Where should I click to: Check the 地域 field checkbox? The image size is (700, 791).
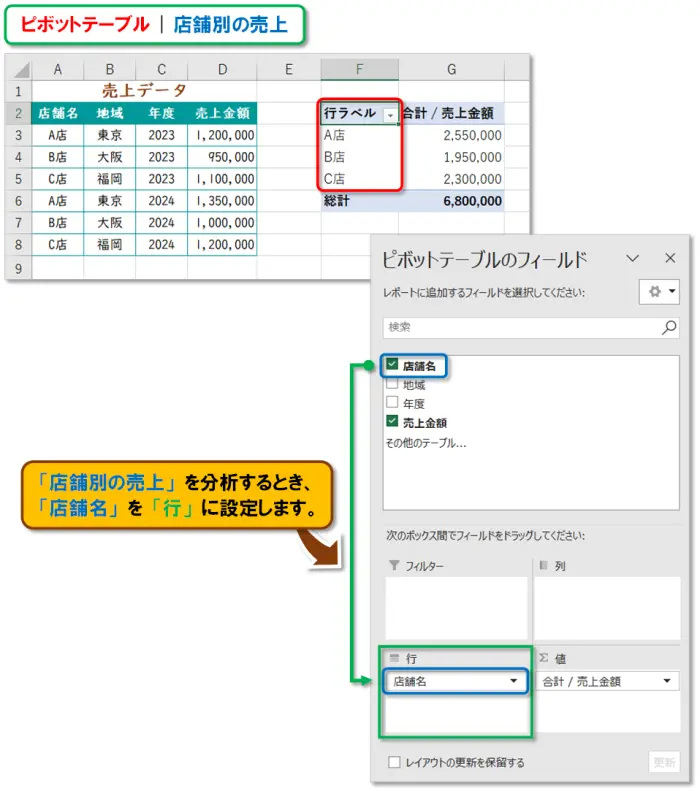click(x=392, y=383)
